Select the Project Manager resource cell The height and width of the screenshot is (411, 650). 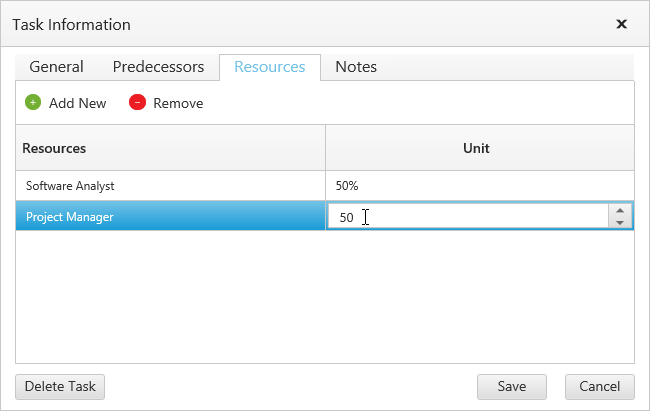(x=170, y=217)
